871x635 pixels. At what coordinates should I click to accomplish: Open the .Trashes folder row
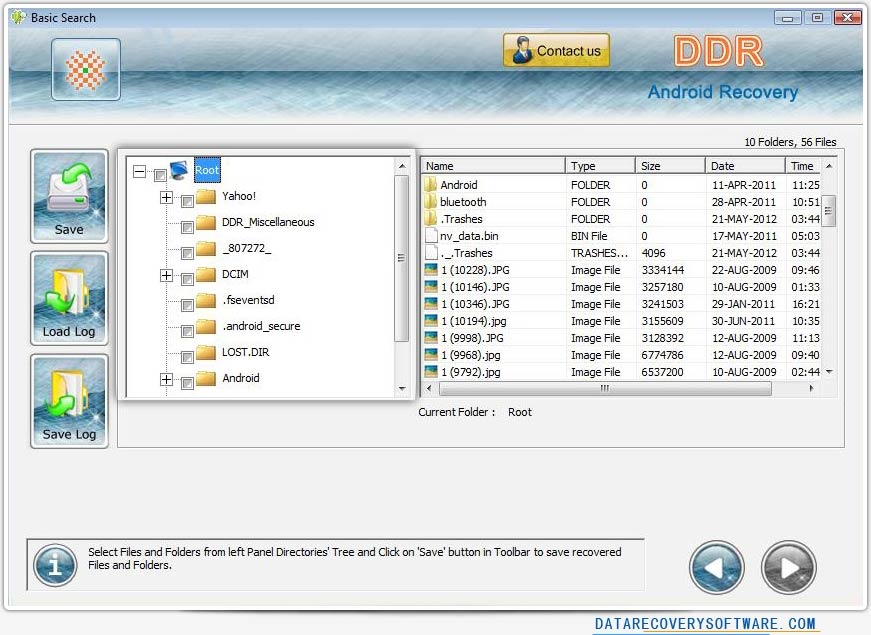point(621,219)
